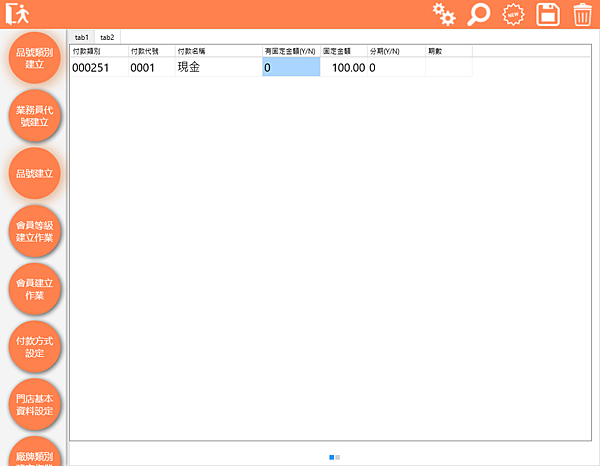The height and width of the screenshot is (466, 600).
Task: Open 廠牌類別 sidebar button at the bottom
Action: pyautogui.click(x=34, y=451)
